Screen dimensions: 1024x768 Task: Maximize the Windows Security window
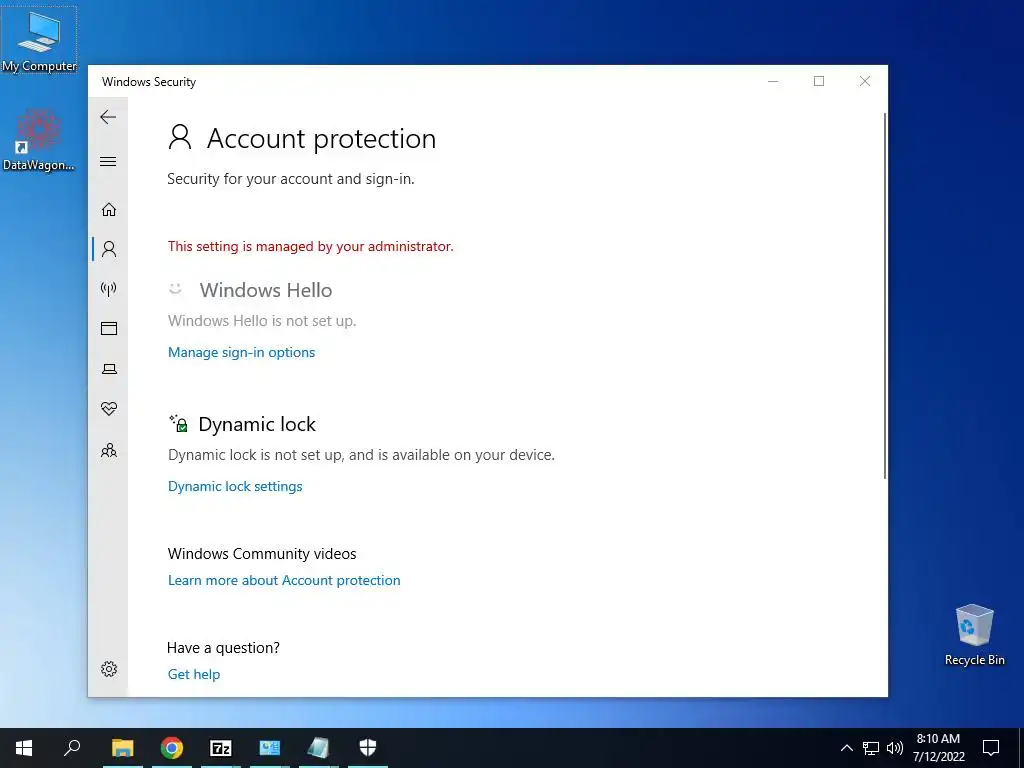click(x=819, y=81)
